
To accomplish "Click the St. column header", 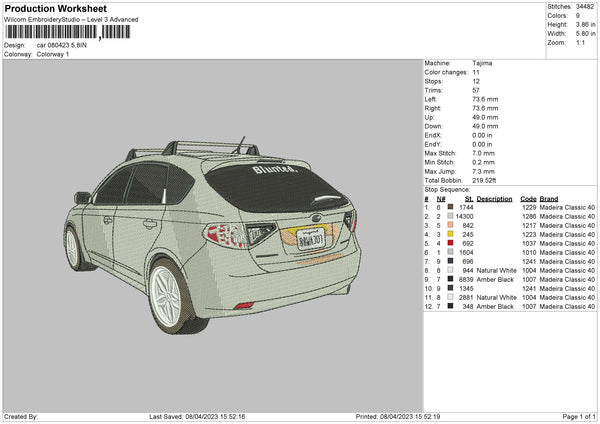I will click(x=469, y=198).
